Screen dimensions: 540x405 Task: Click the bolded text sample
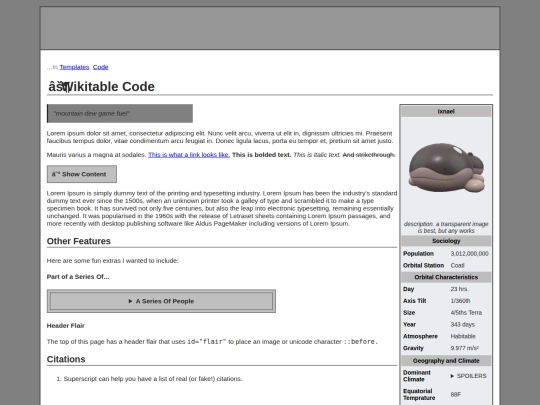click(261, 155)
